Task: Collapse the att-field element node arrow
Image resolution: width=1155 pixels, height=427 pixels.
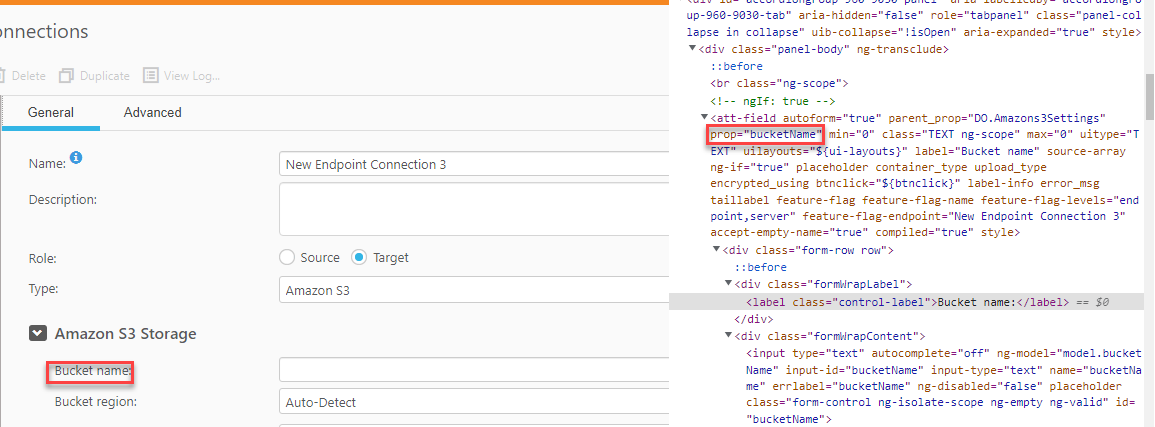Action: pos(704,117)
